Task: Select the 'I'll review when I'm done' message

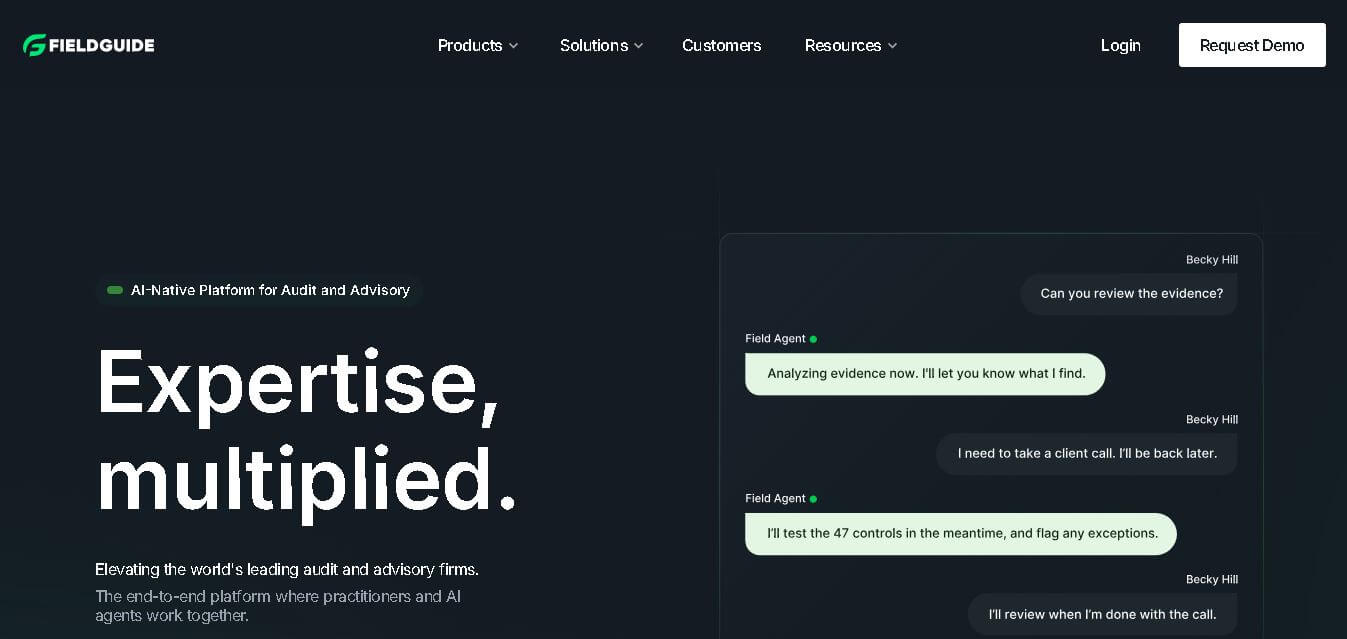Action: pos(1102,614)
